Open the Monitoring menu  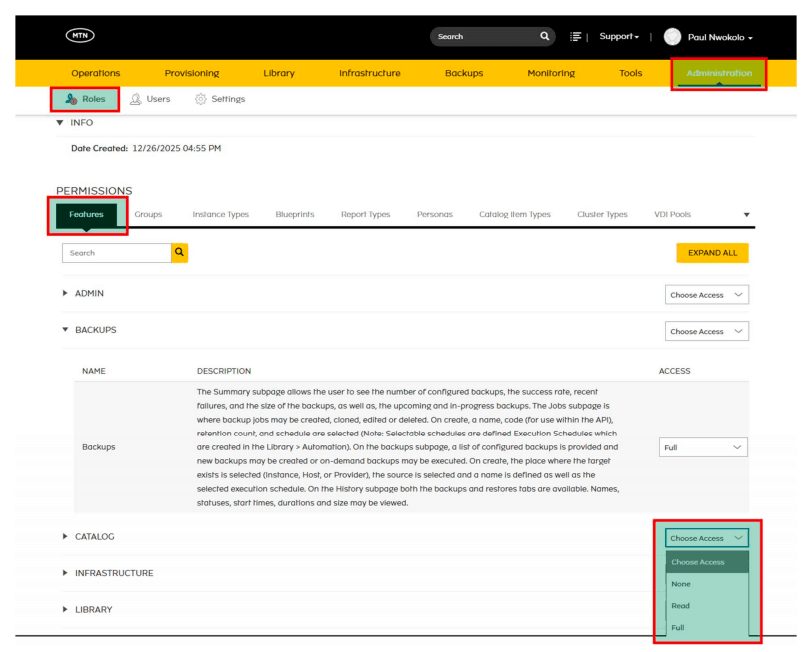point(551,73)
